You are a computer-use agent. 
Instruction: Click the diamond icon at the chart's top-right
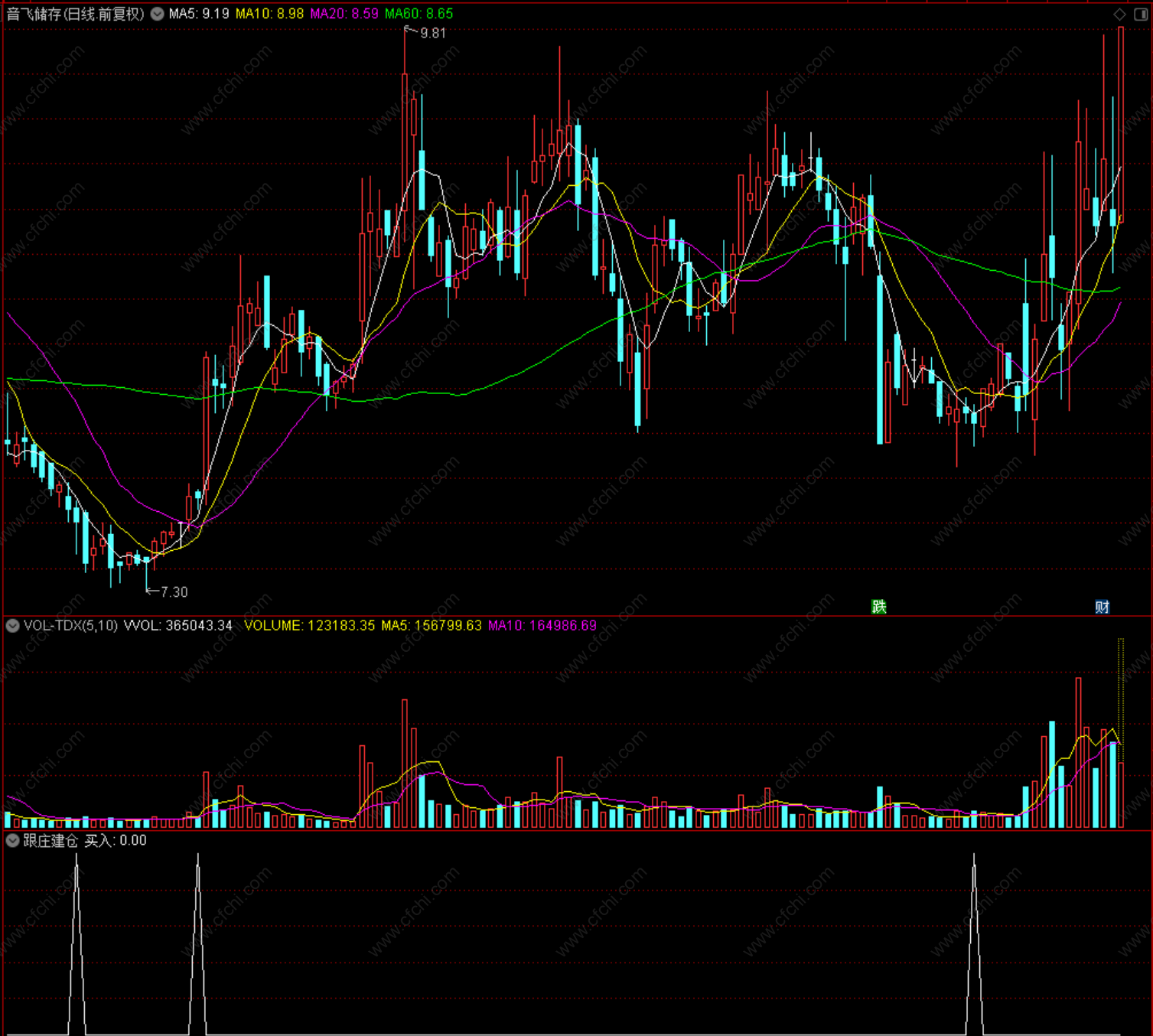1119,15
